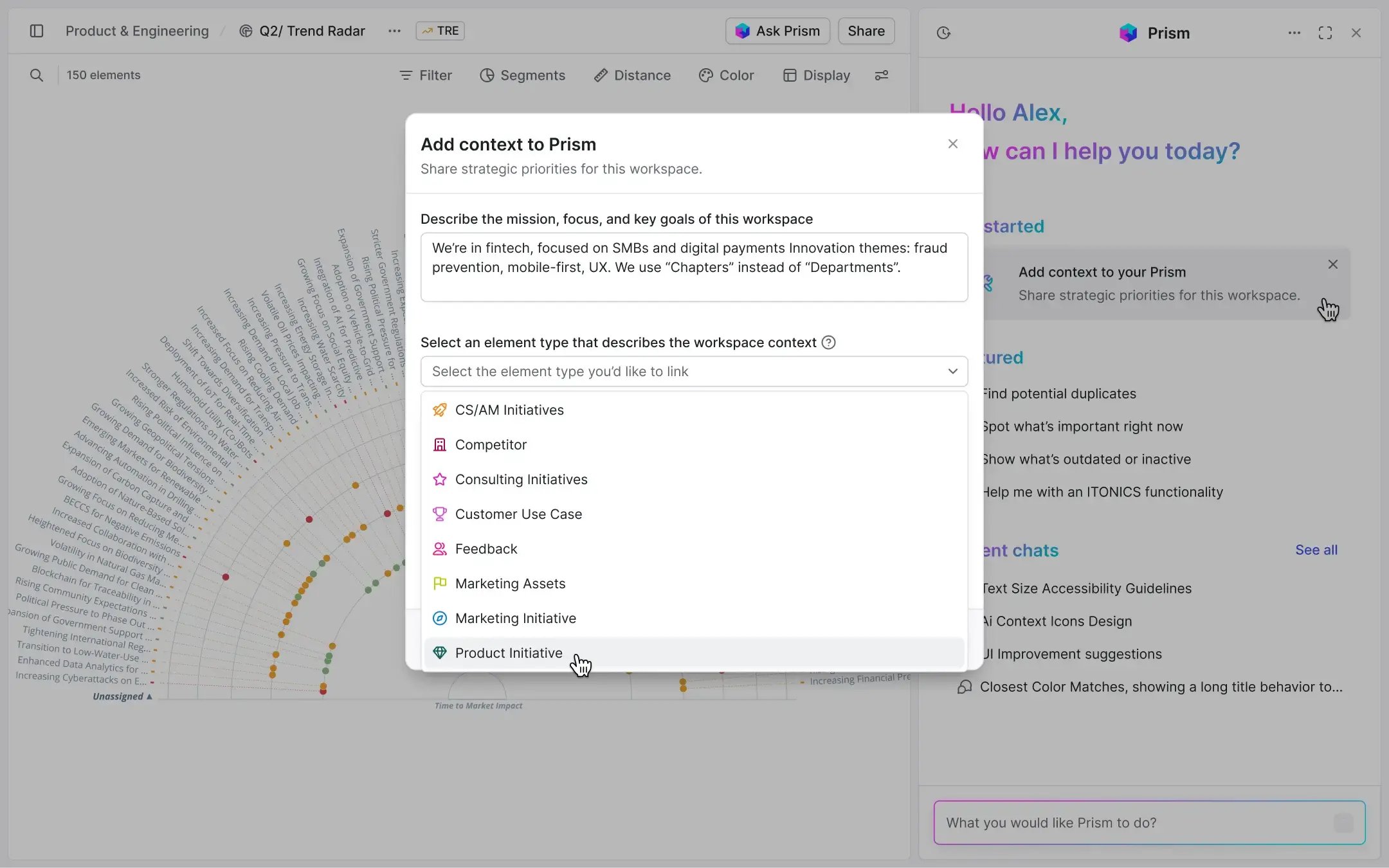This screenshot has height=868, width=1389.
Task: Open See all recent chats
Action: (1315, 550)
